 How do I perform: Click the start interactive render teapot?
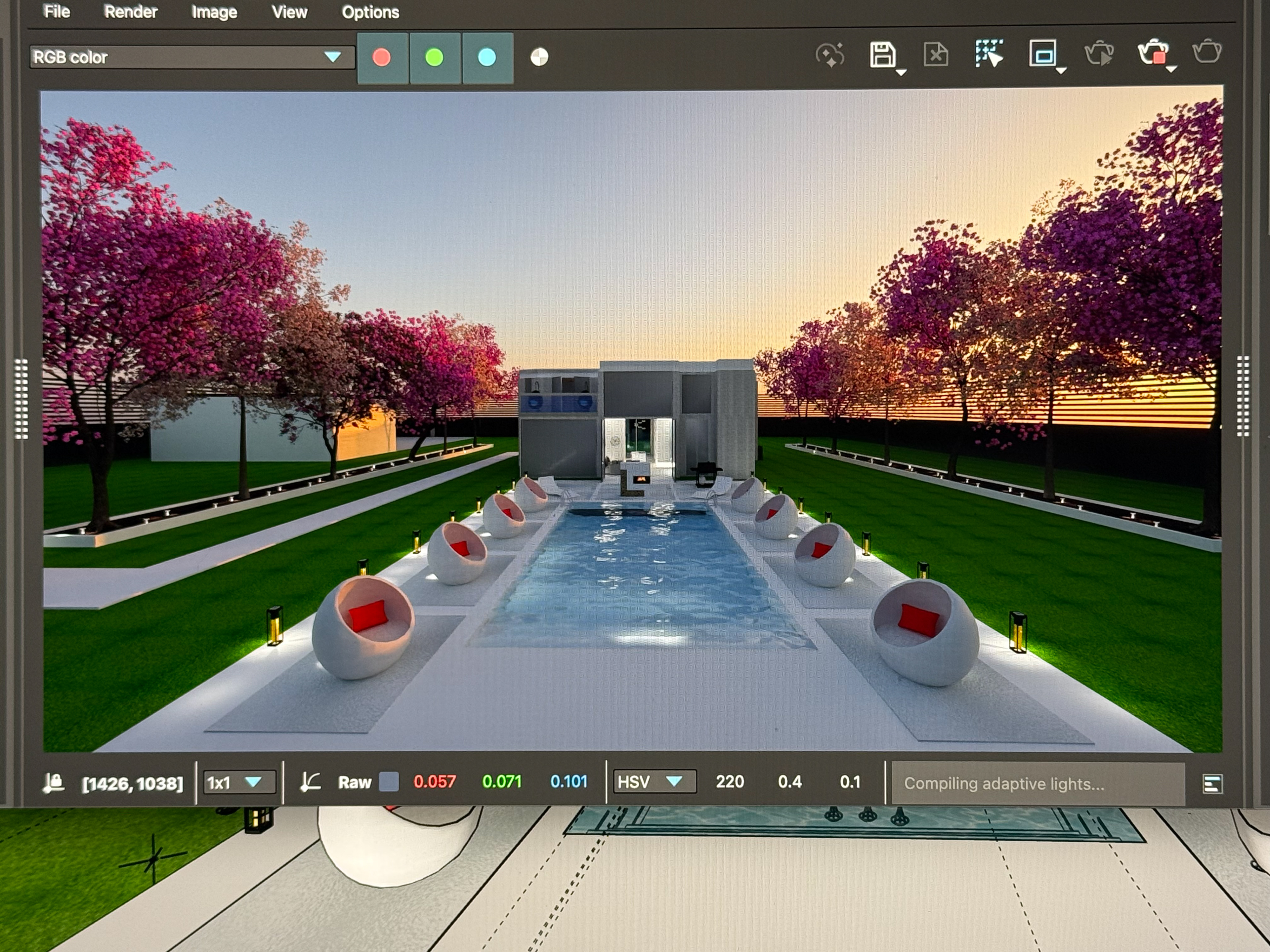click(x=1098, y=55)
